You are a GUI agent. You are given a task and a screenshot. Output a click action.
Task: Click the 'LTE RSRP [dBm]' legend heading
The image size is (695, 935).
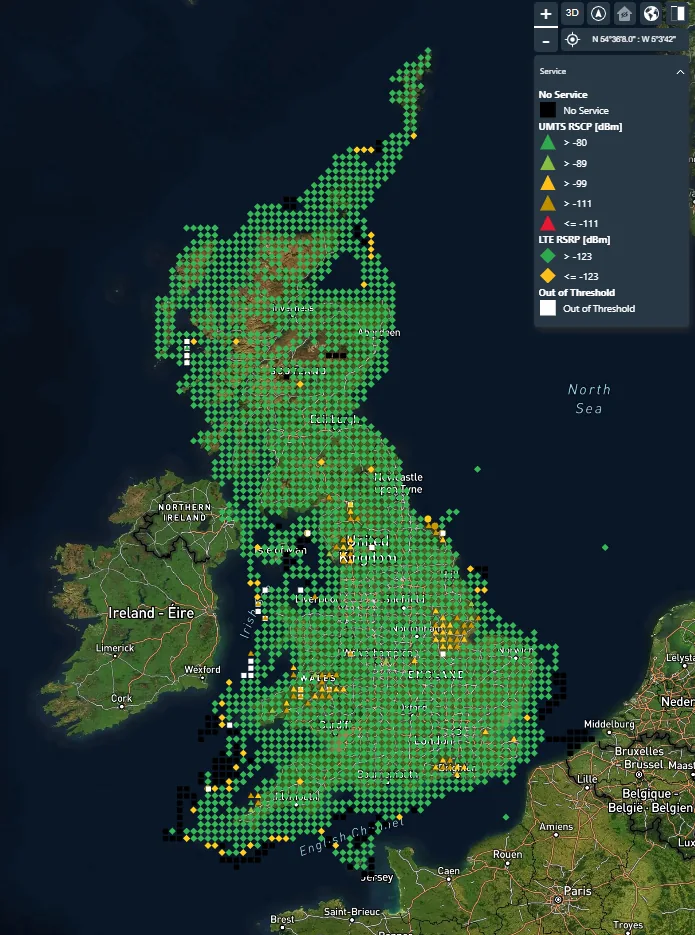[x=574, y=240]
